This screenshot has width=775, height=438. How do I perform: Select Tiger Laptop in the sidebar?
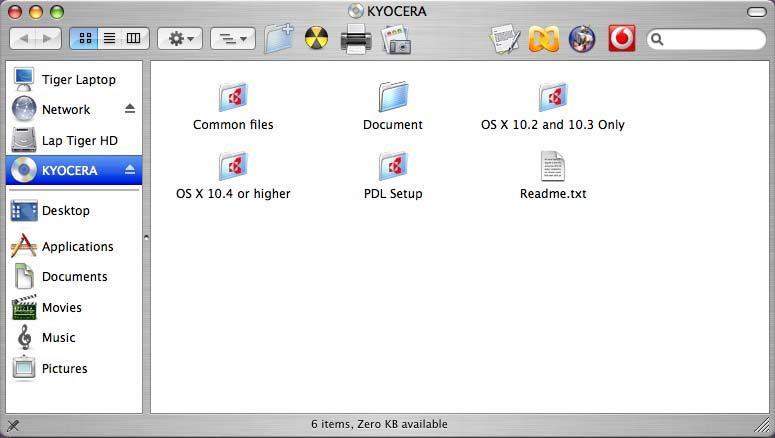[74, 80]
